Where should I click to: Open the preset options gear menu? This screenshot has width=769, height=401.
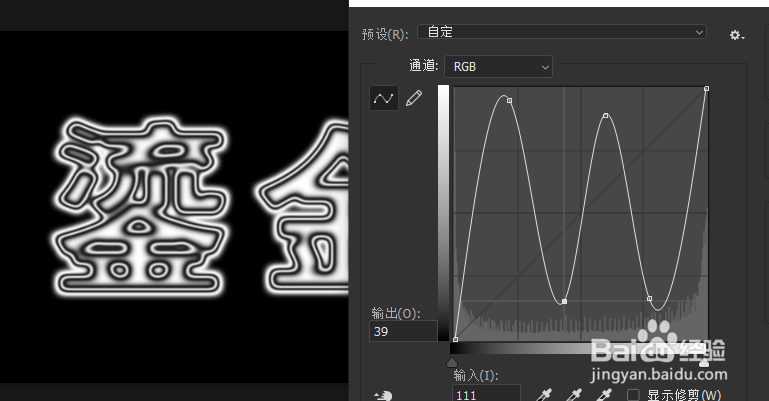pyautogui.click(x=736, y=35)
